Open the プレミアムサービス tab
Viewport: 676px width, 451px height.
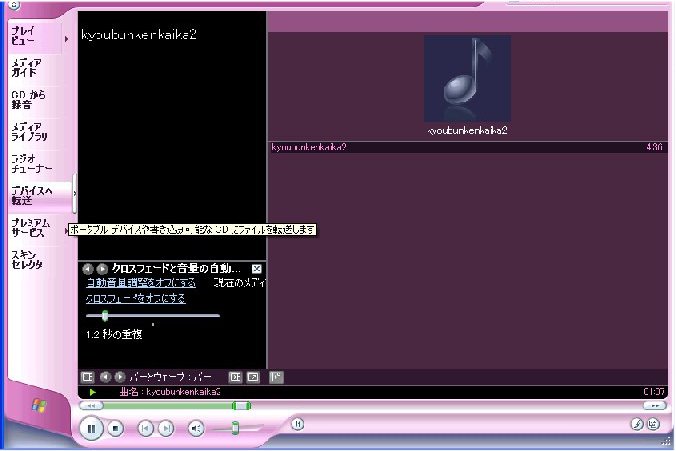click(36, 228)
